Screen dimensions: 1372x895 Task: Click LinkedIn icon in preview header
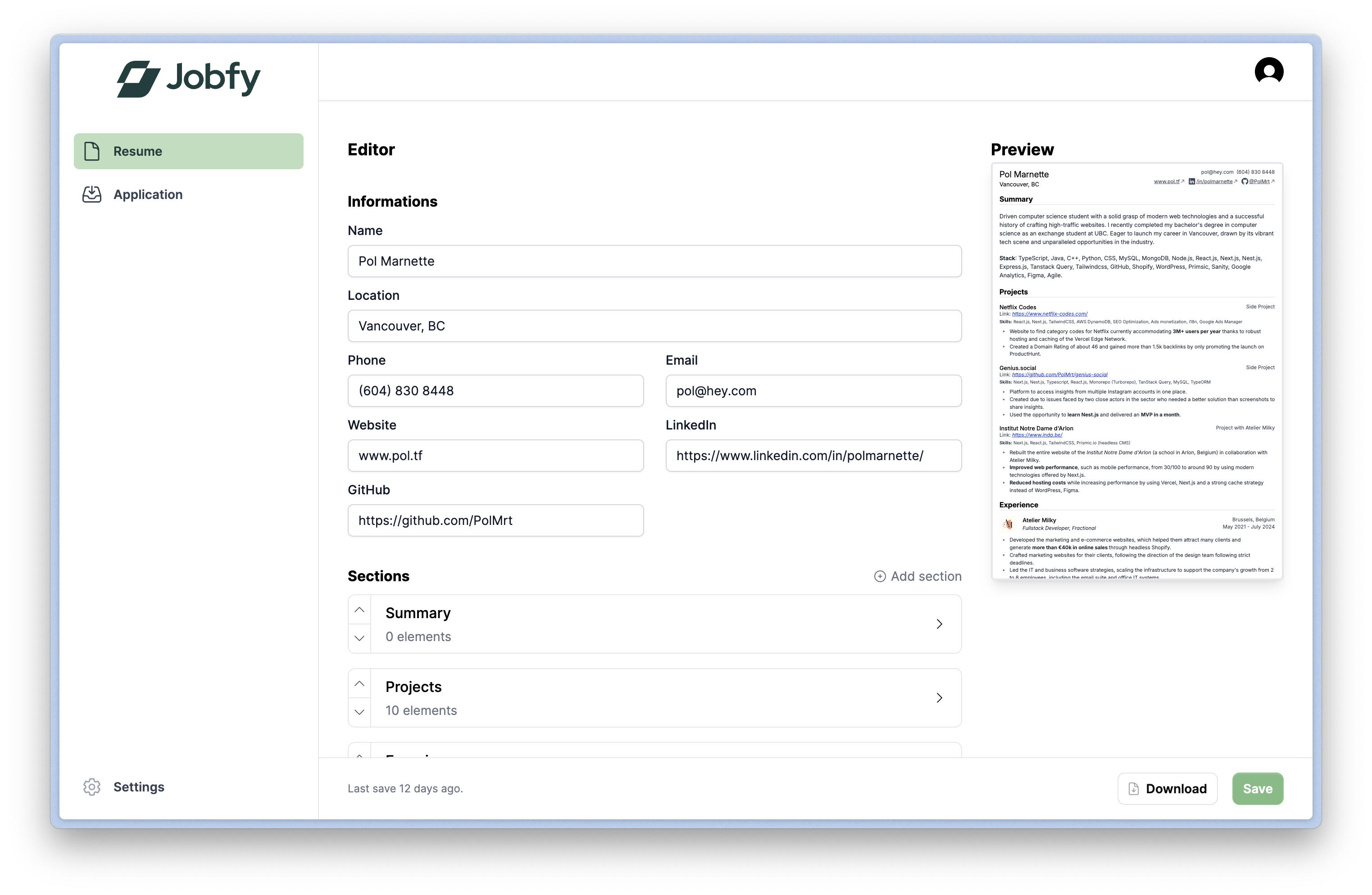coord(1191,181)
